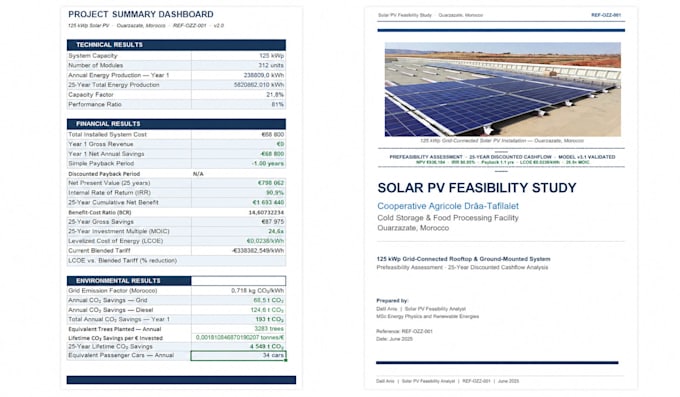Click the Number of Modules row label
Image resolution: width=680 pixels, height=397 pixels.
point(95,66)
